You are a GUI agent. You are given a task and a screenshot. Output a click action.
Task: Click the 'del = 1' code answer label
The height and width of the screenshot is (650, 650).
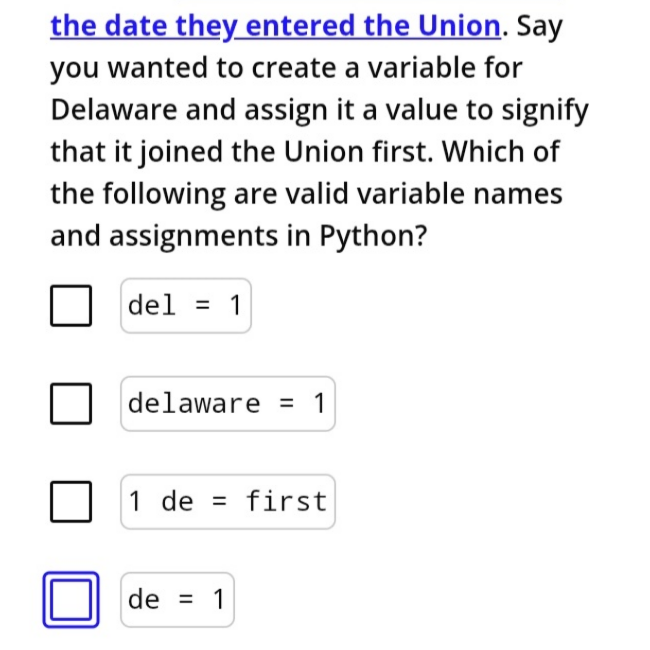click(x=186, y=306)
